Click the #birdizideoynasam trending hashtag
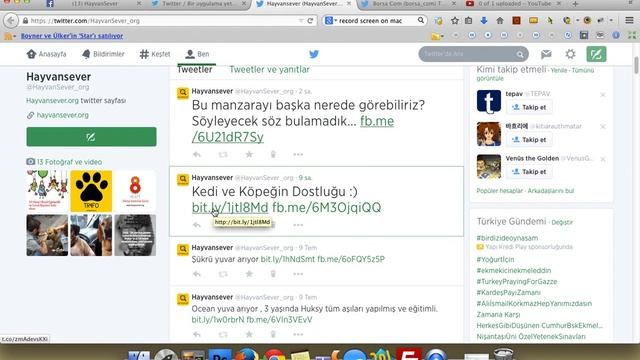The image size is (640, 360). 507,238
